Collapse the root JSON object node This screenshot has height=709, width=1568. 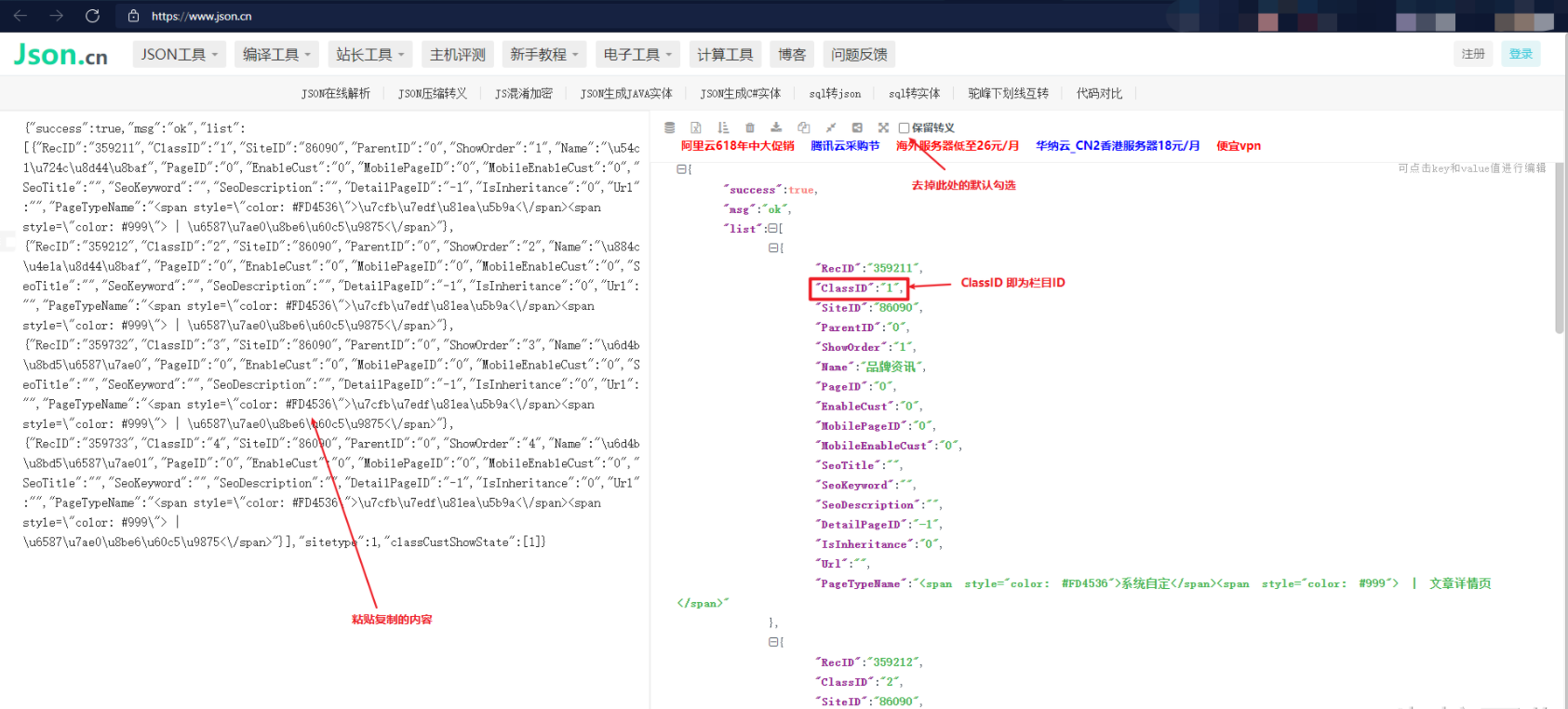(681, 169)
